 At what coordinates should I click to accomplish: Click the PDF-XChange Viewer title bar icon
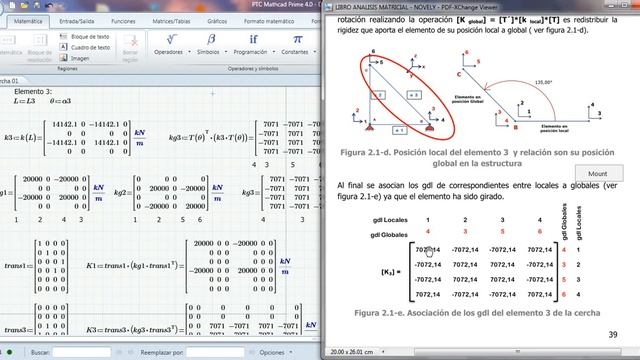coord(329,7)
